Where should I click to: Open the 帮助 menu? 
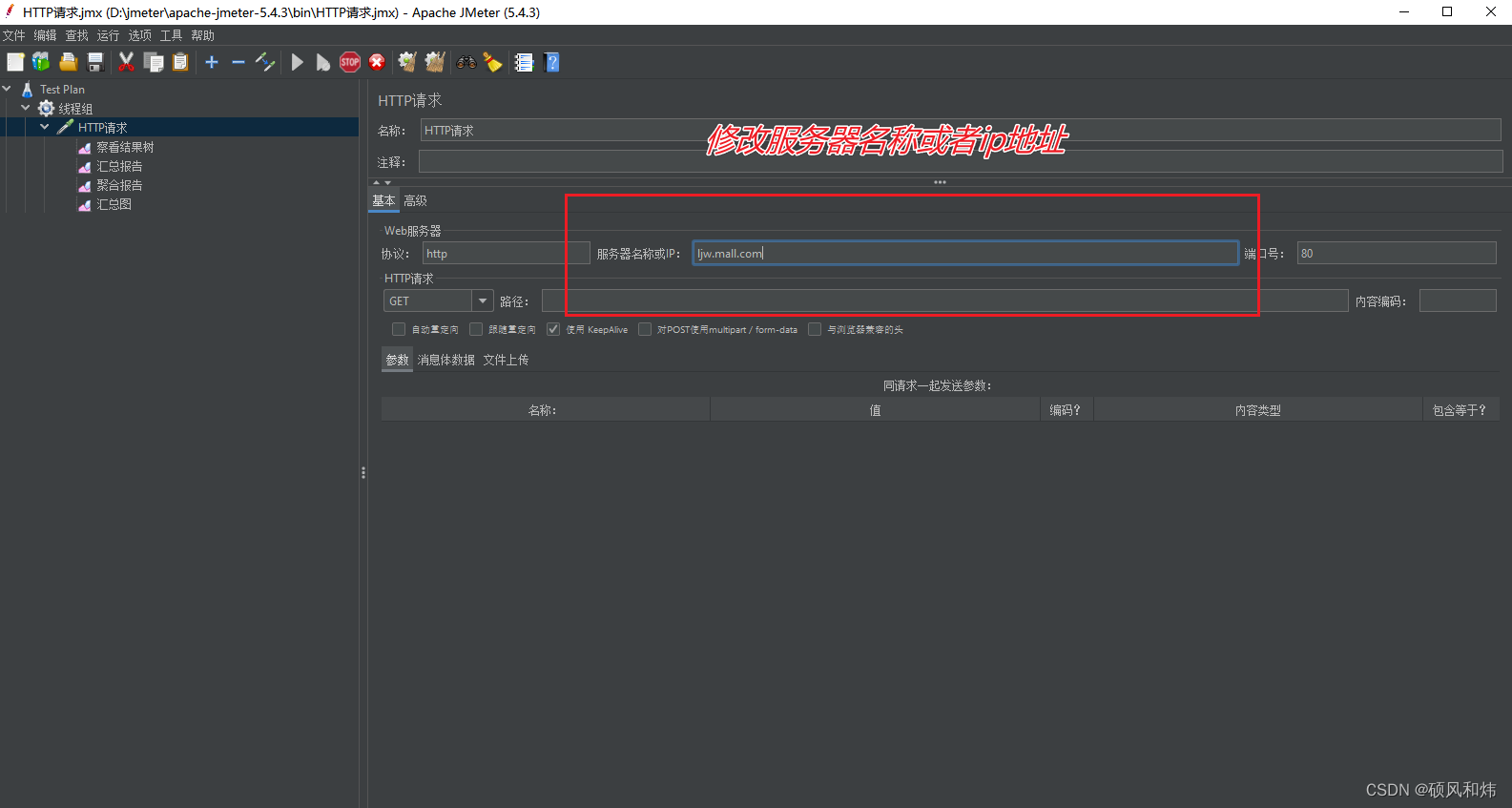202,35
